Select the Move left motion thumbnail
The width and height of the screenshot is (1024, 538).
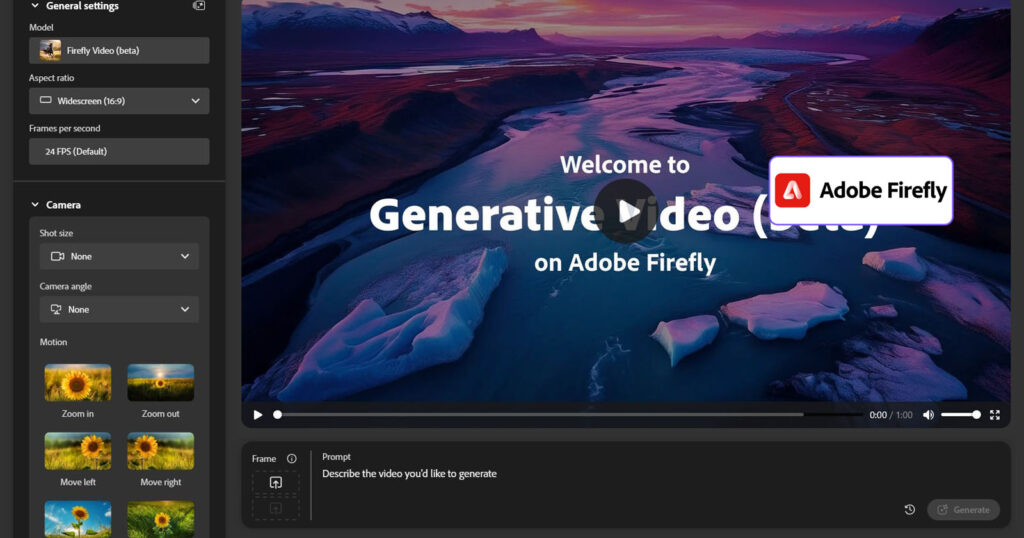tap(78, 451)
